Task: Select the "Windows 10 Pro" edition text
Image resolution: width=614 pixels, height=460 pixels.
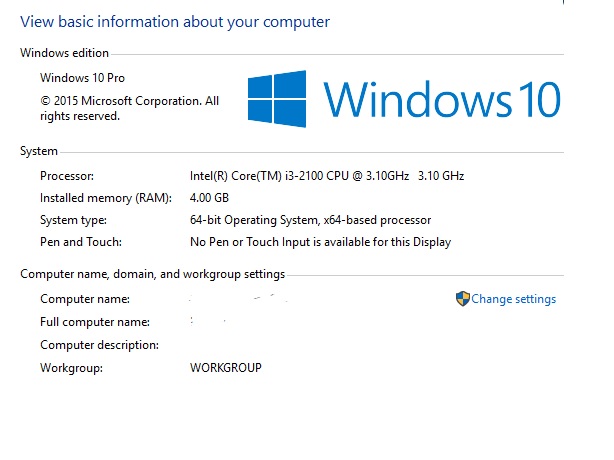Action: pos(82,78)
